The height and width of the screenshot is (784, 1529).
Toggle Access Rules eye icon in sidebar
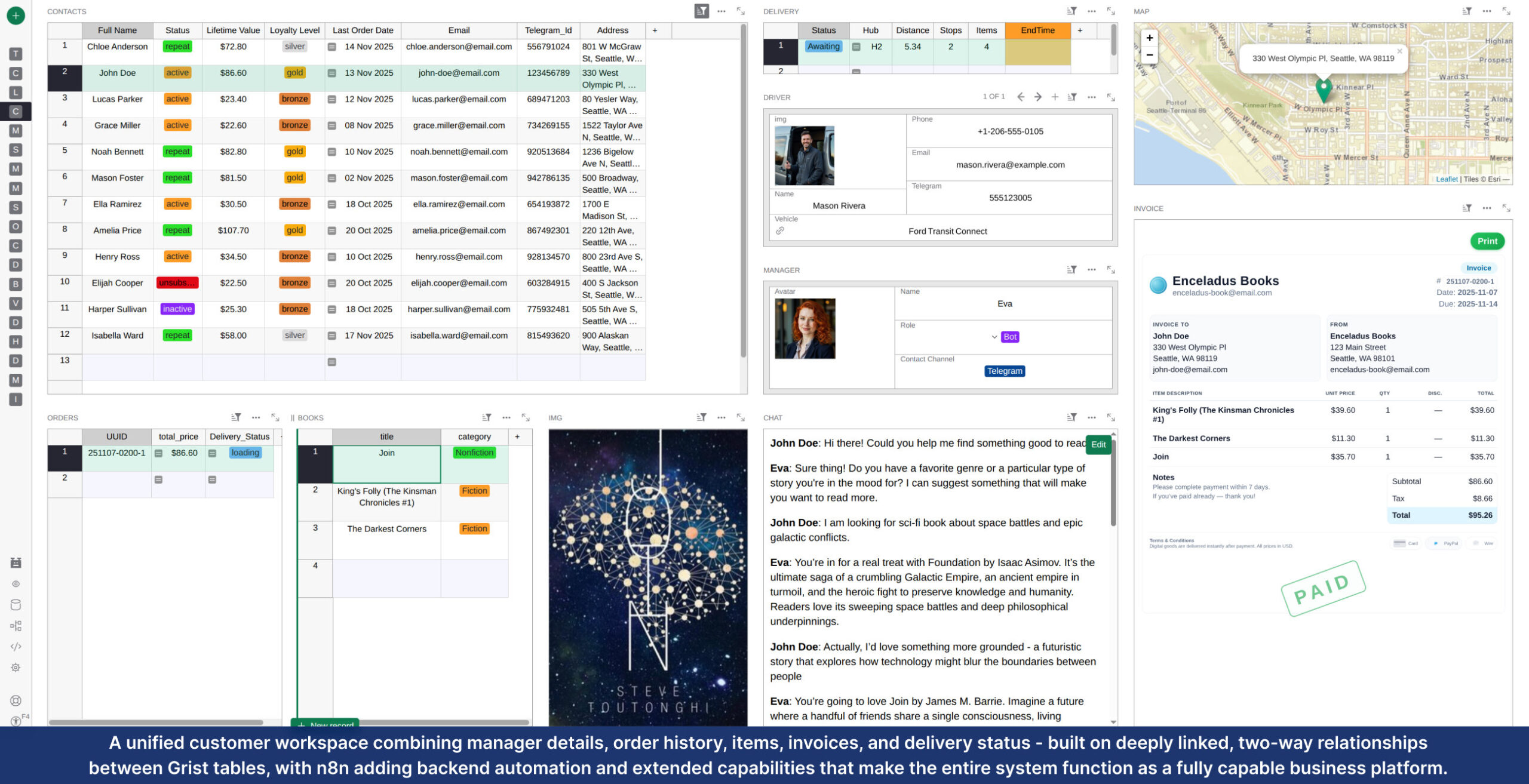pos(16,583)
